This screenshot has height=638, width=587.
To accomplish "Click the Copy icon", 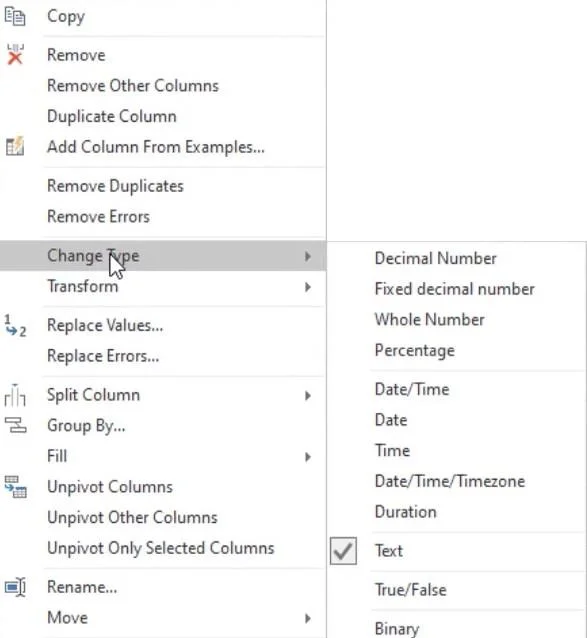I will [15, 16].
